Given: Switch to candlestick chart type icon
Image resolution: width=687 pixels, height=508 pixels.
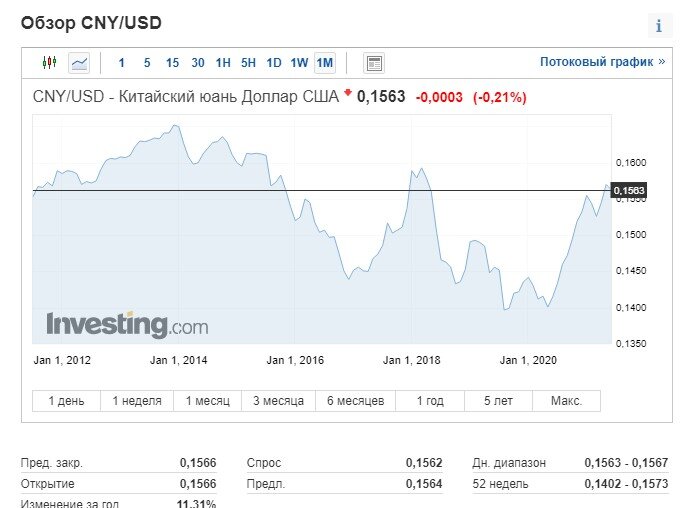Looking at the screenshot, I should tap(50, 63).
